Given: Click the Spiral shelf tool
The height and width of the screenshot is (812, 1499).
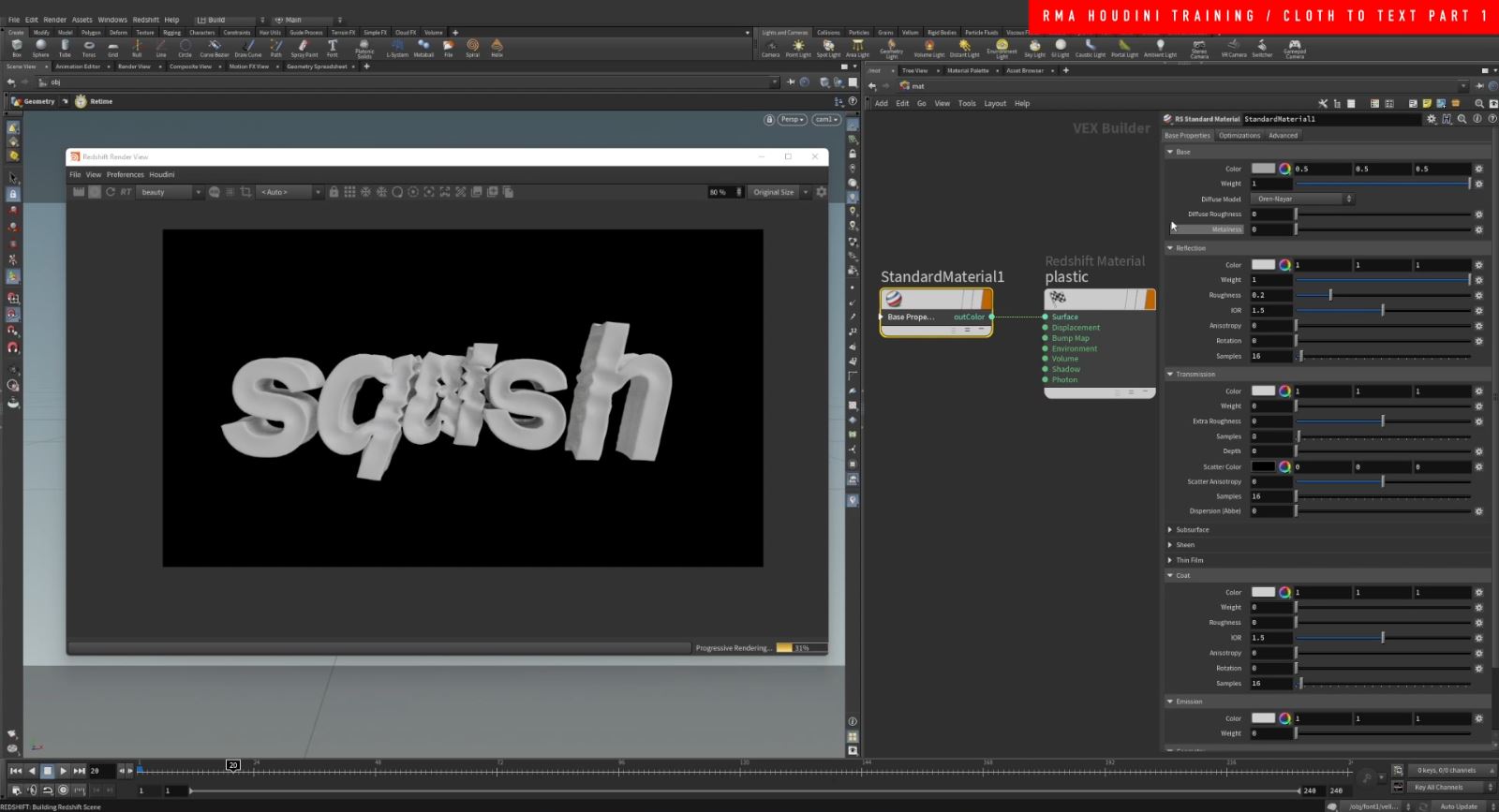Looking at the screenshot, I should pos(472,47).
